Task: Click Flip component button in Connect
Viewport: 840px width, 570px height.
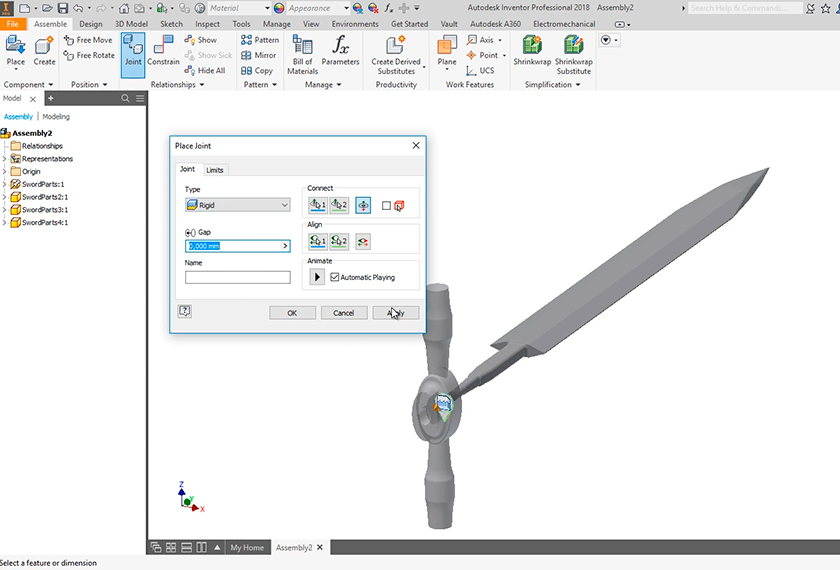Action: click(363, 205)
